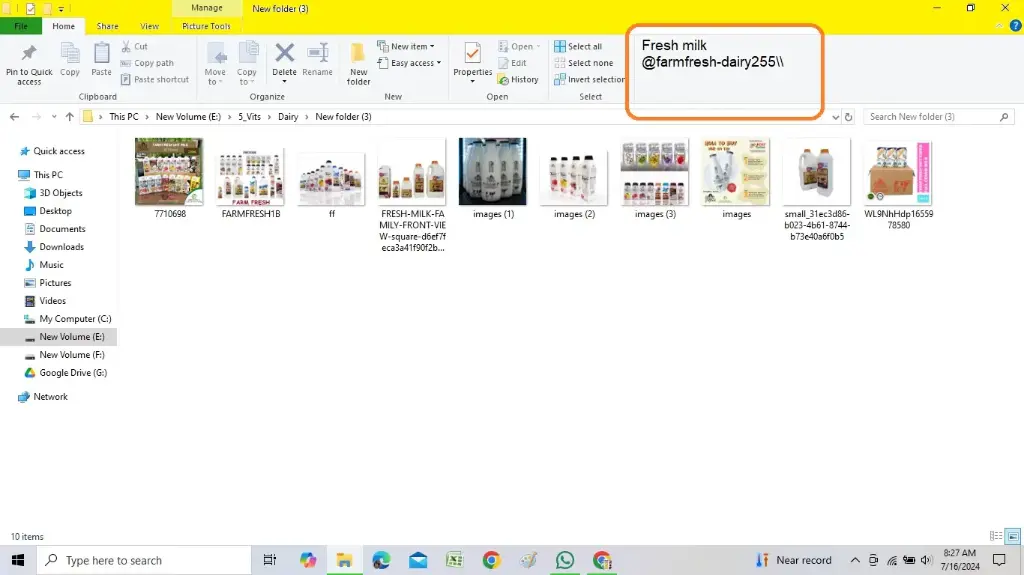Open Task View on taskbar
Image resolution: width=1024 pixels, height=575 pixels.
pyautogui.click(x=270, y=560)
